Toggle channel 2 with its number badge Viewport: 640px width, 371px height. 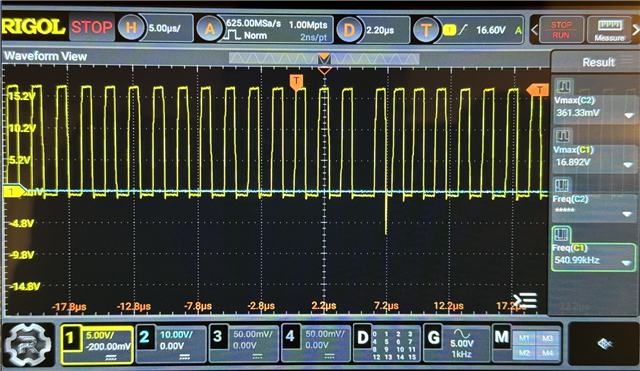point(144,337)
